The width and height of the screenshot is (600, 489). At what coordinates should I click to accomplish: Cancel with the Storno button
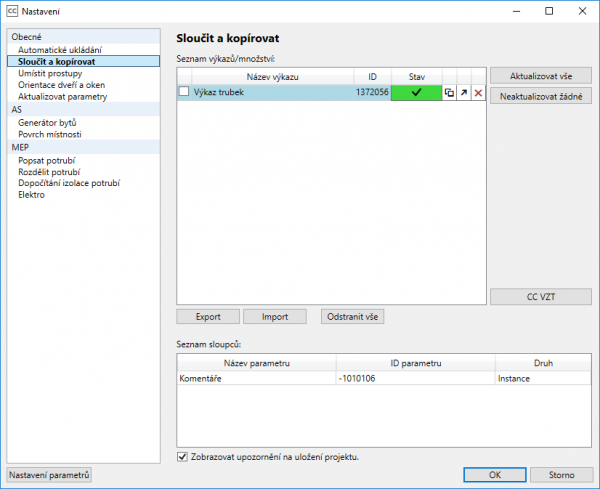coord(561,475)
